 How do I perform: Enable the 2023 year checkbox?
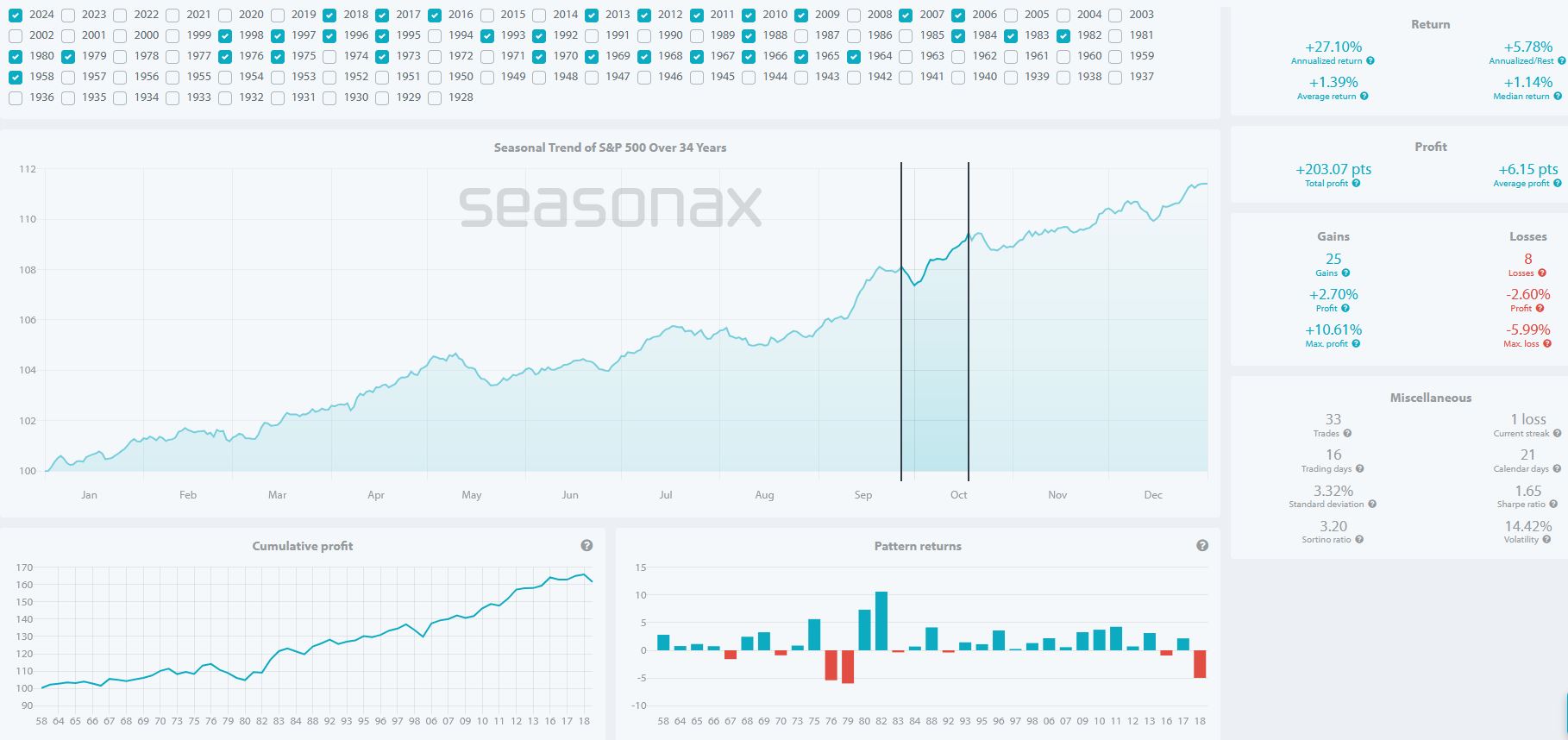click(68, 15)
